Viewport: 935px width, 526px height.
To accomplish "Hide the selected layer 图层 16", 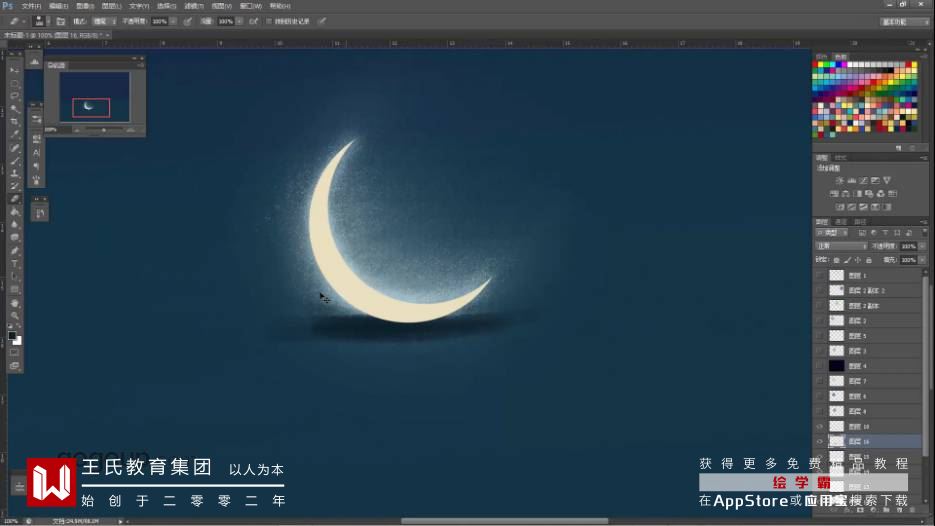I will pyautogui.click(x=820, y=441).
